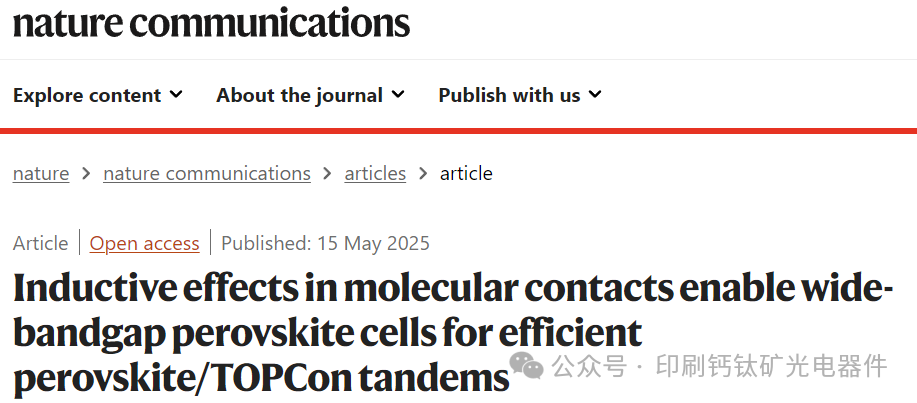Expand the Explore content dropdown arrow
This screenshot has height=403, width=917.
click(x=177, y=95)
